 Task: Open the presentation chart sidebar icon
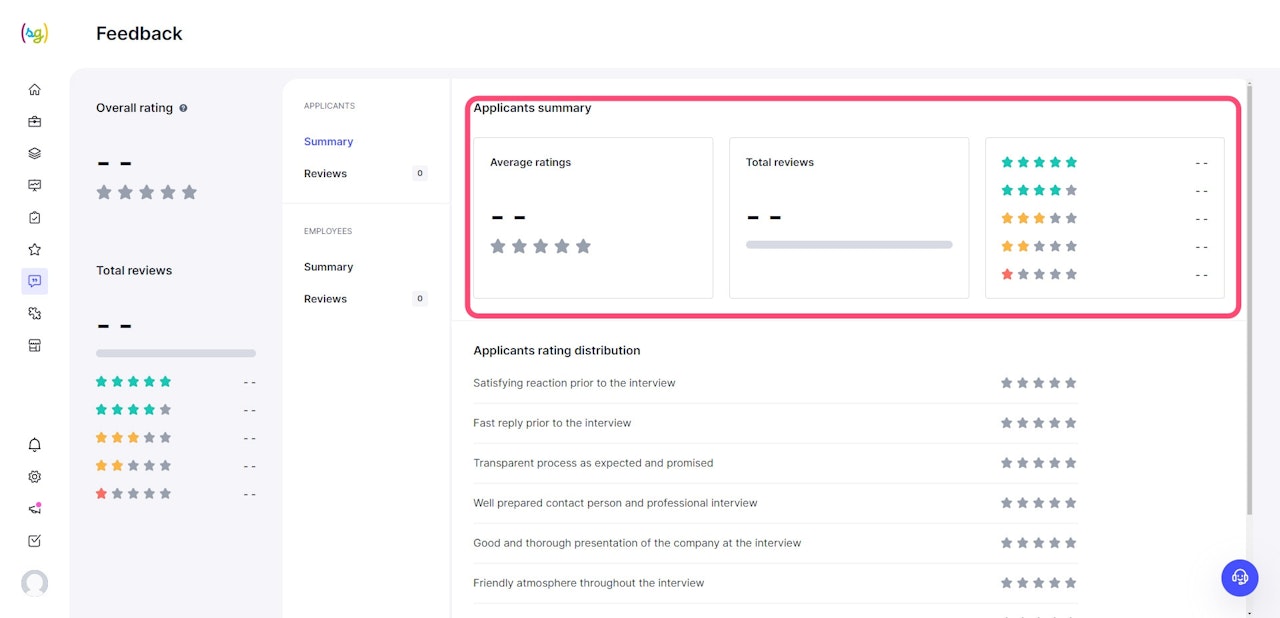pyautogui.click(x=35, y=186)
